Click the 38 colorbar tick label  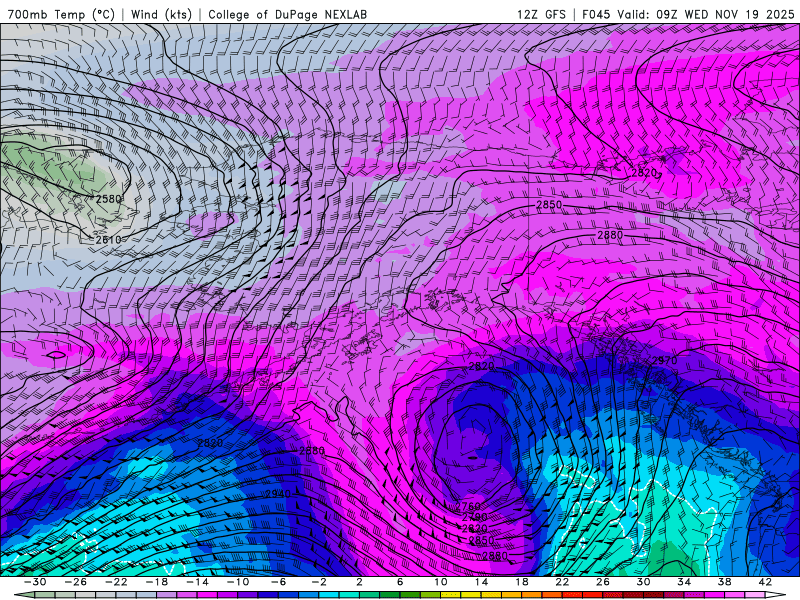coord(724,582)
